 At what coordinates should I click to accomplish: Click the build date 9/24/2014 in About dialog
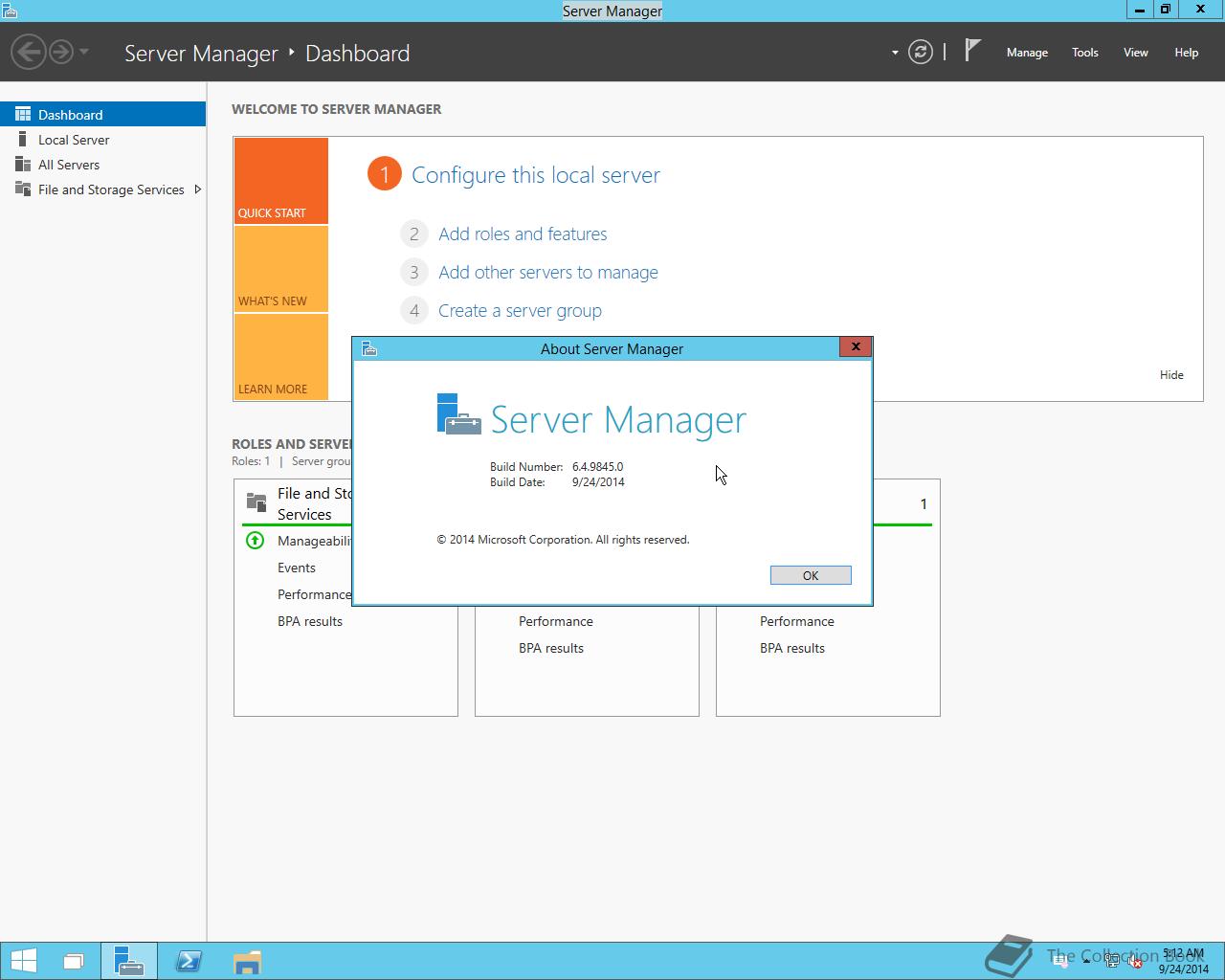[598, 482]
